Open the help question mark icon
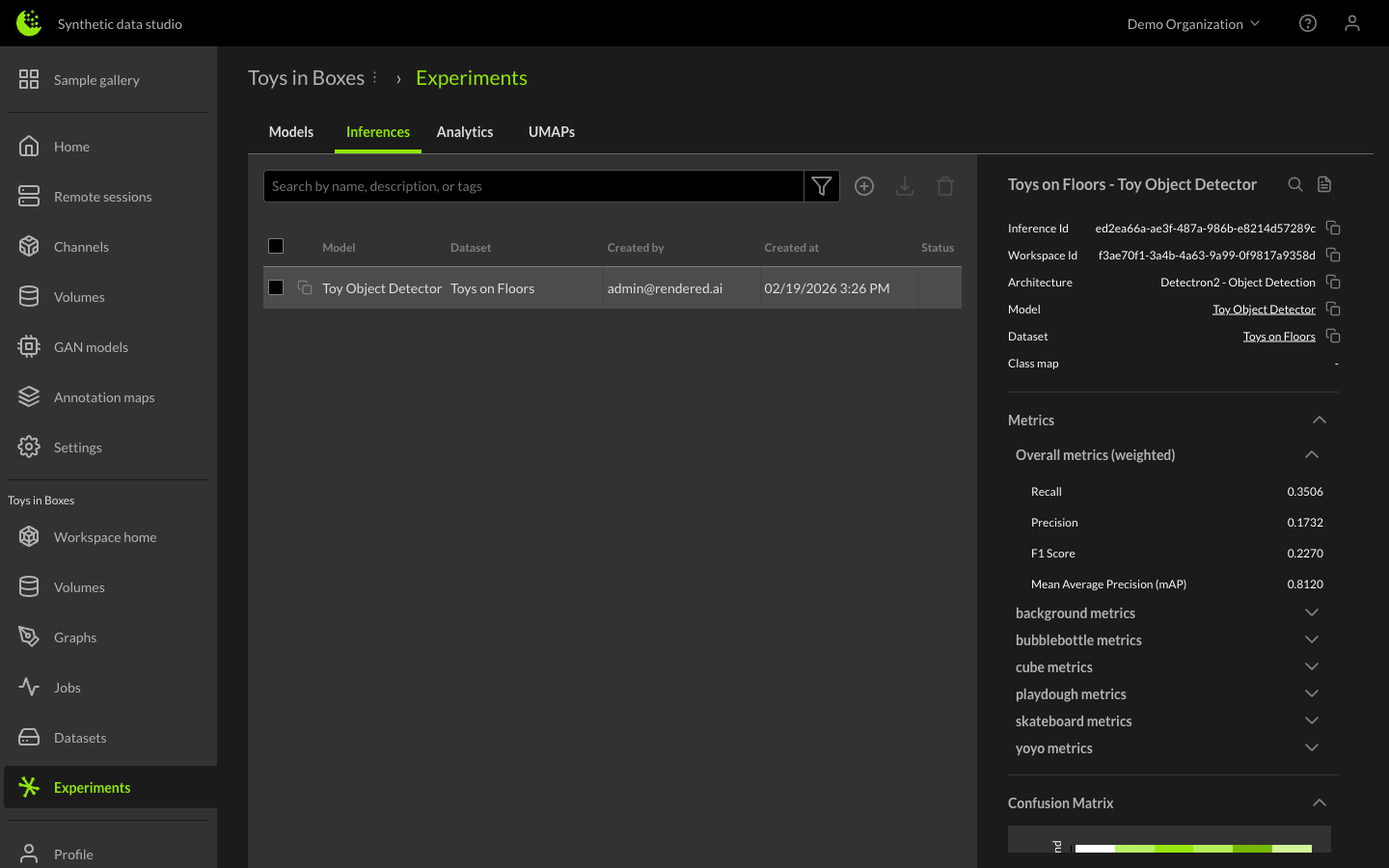Viewport: 1389px width, 868px height. tap(1308, 23)
